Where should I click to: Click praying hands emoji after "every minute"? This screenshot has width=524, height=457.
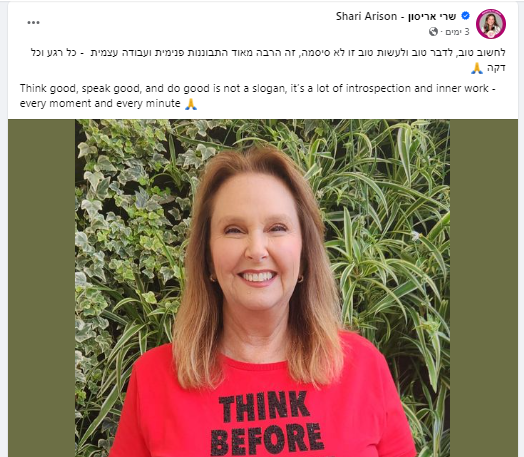coord(191,104)
